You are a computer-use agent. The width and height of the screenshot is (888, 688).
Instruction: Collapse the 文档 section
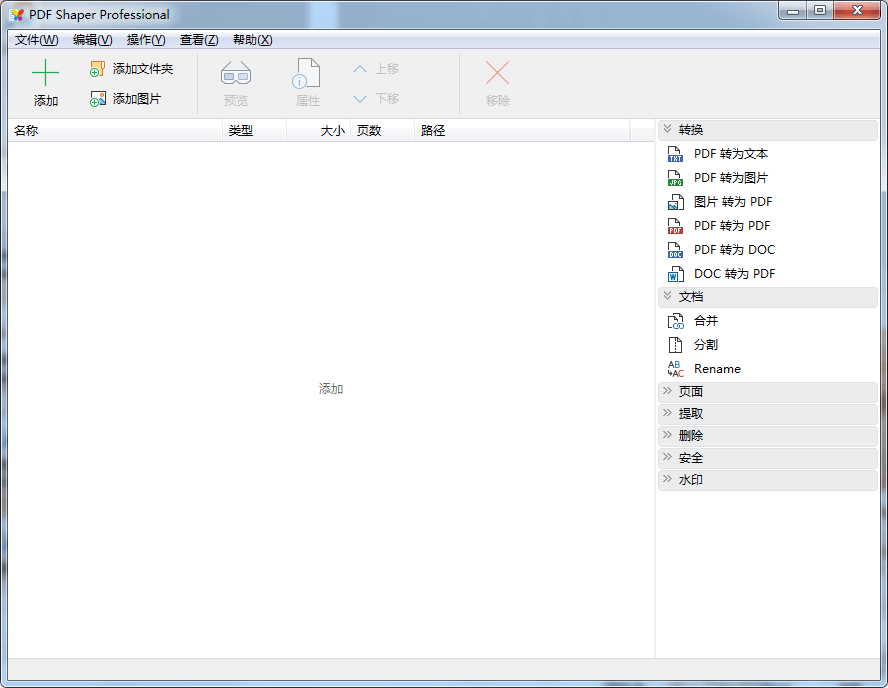coord(768,297)
